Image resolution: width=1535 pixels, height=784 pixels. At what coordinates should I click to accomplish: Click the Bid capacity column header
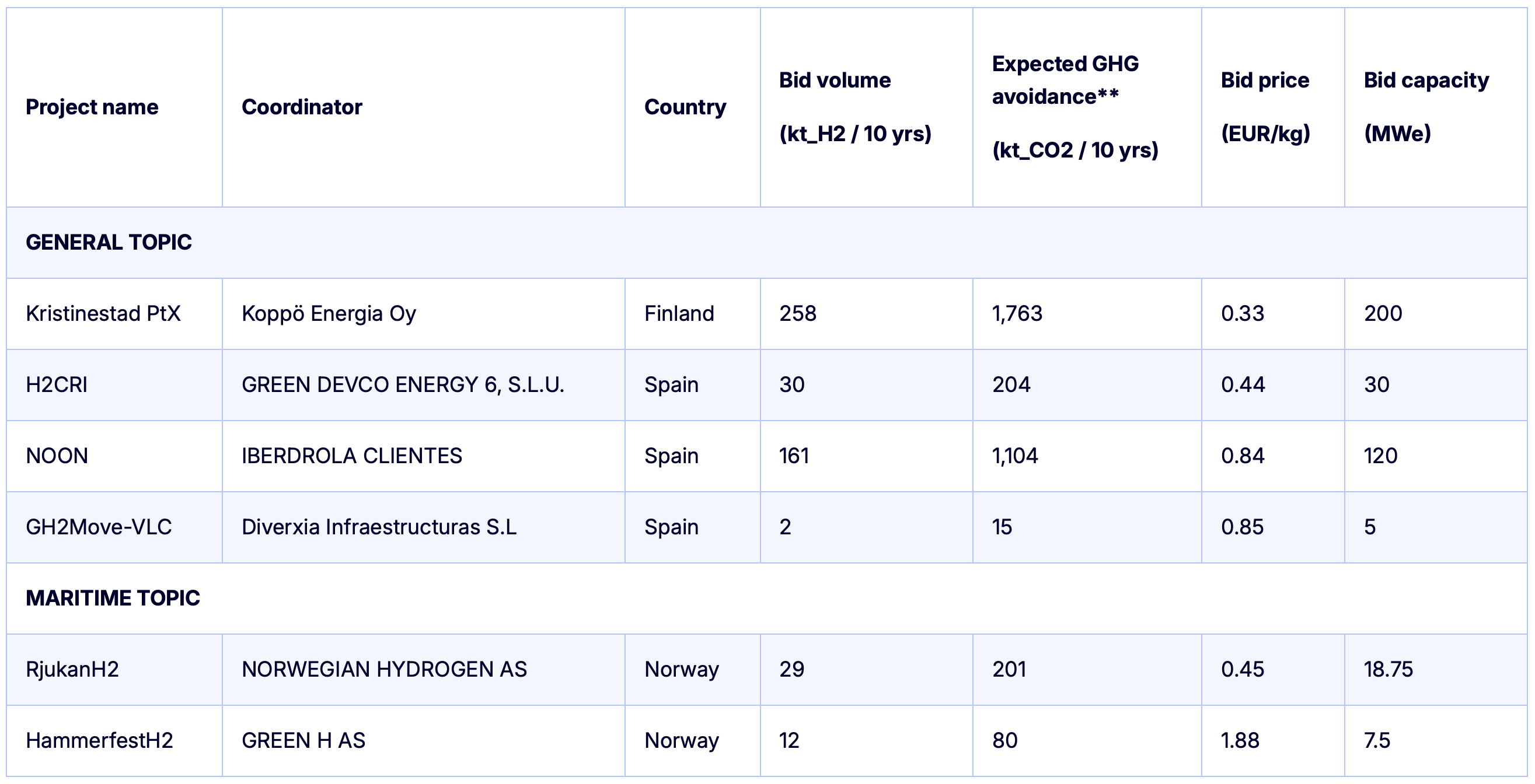pos(1426,107)
